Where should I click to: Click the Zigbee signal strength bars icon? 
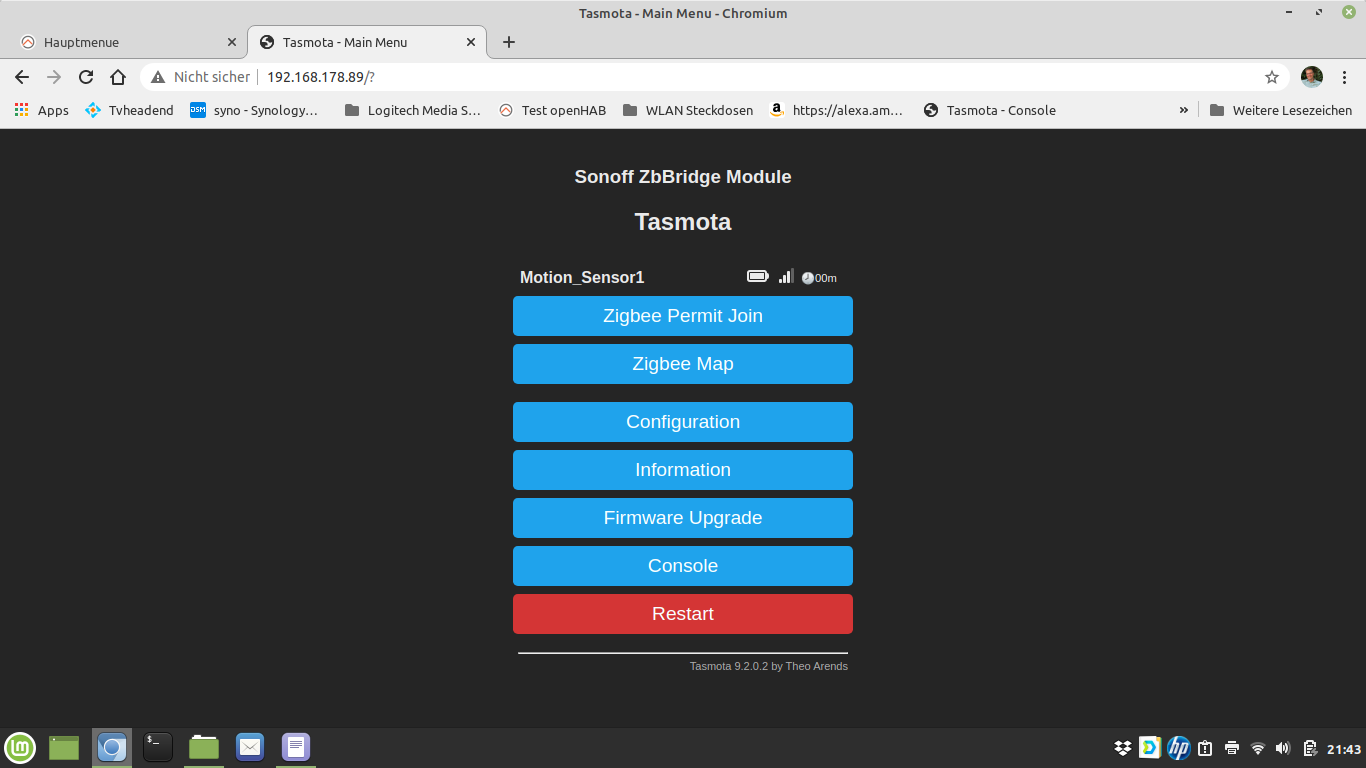(786, 276)
